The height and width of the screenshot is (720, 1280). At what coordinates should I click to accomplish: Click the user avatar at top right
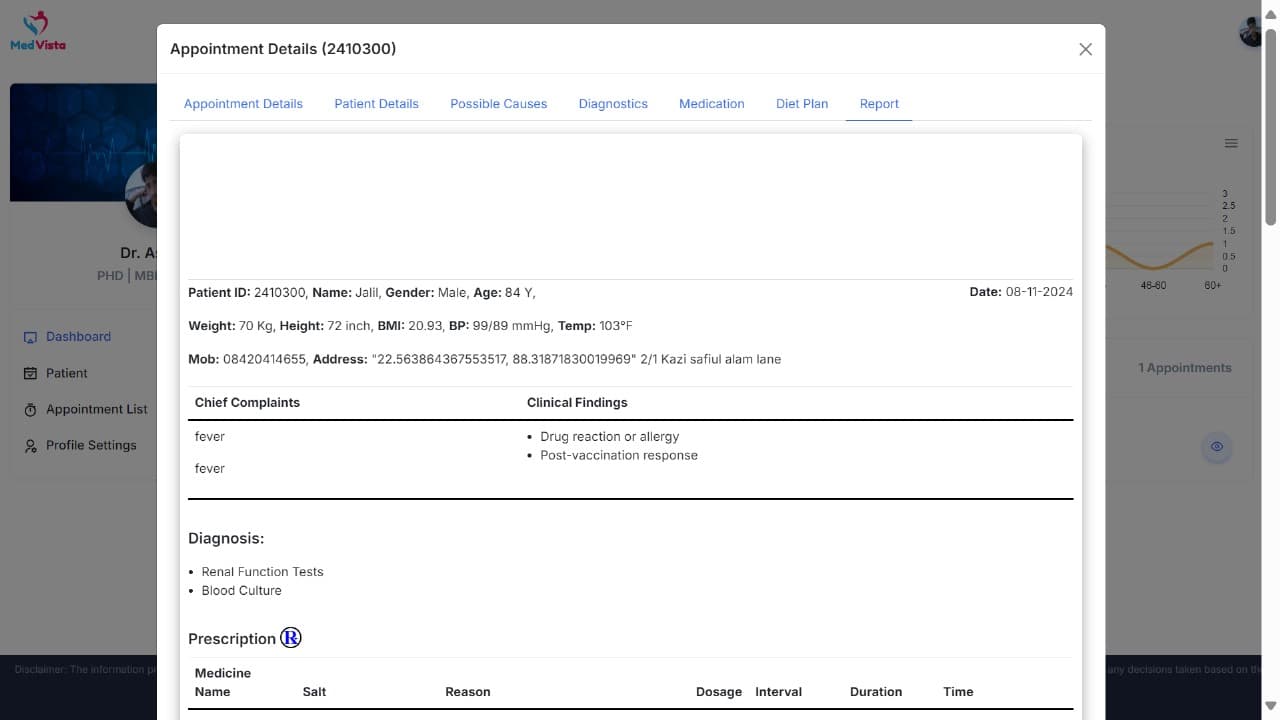[1251, 32]
